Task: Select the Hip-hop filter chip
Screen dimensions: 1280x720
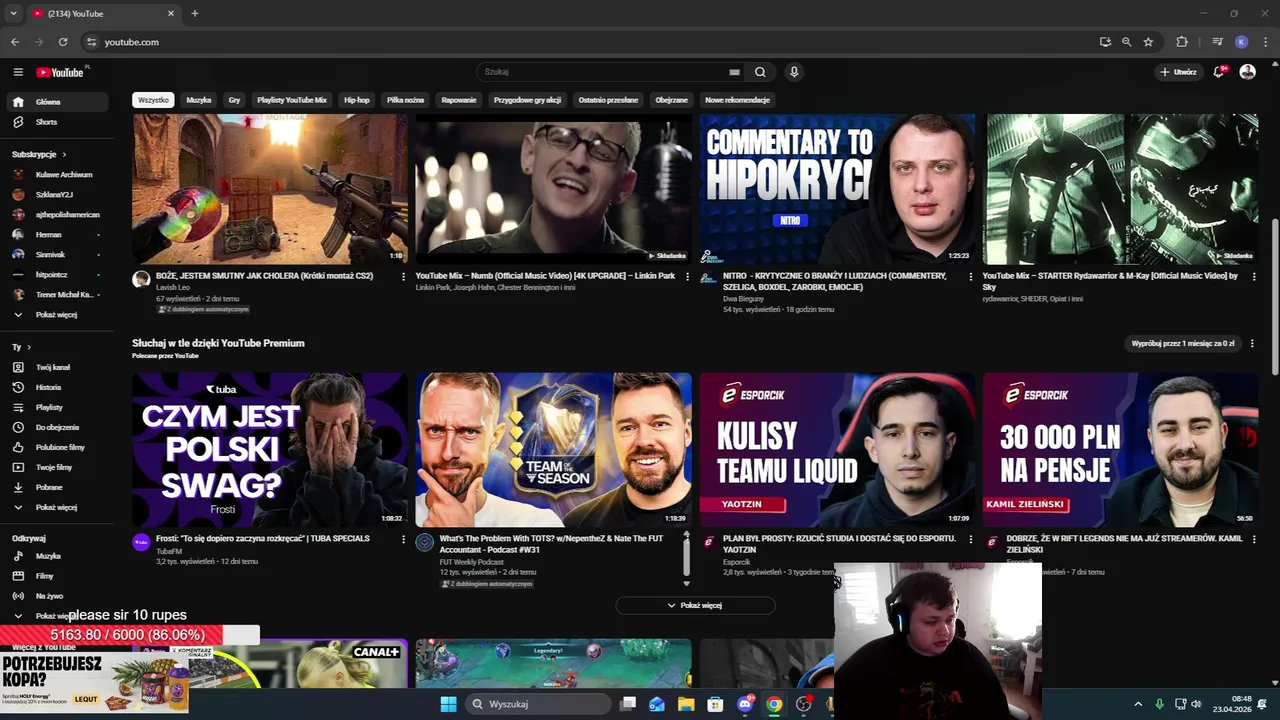Action: pos(357,100)
